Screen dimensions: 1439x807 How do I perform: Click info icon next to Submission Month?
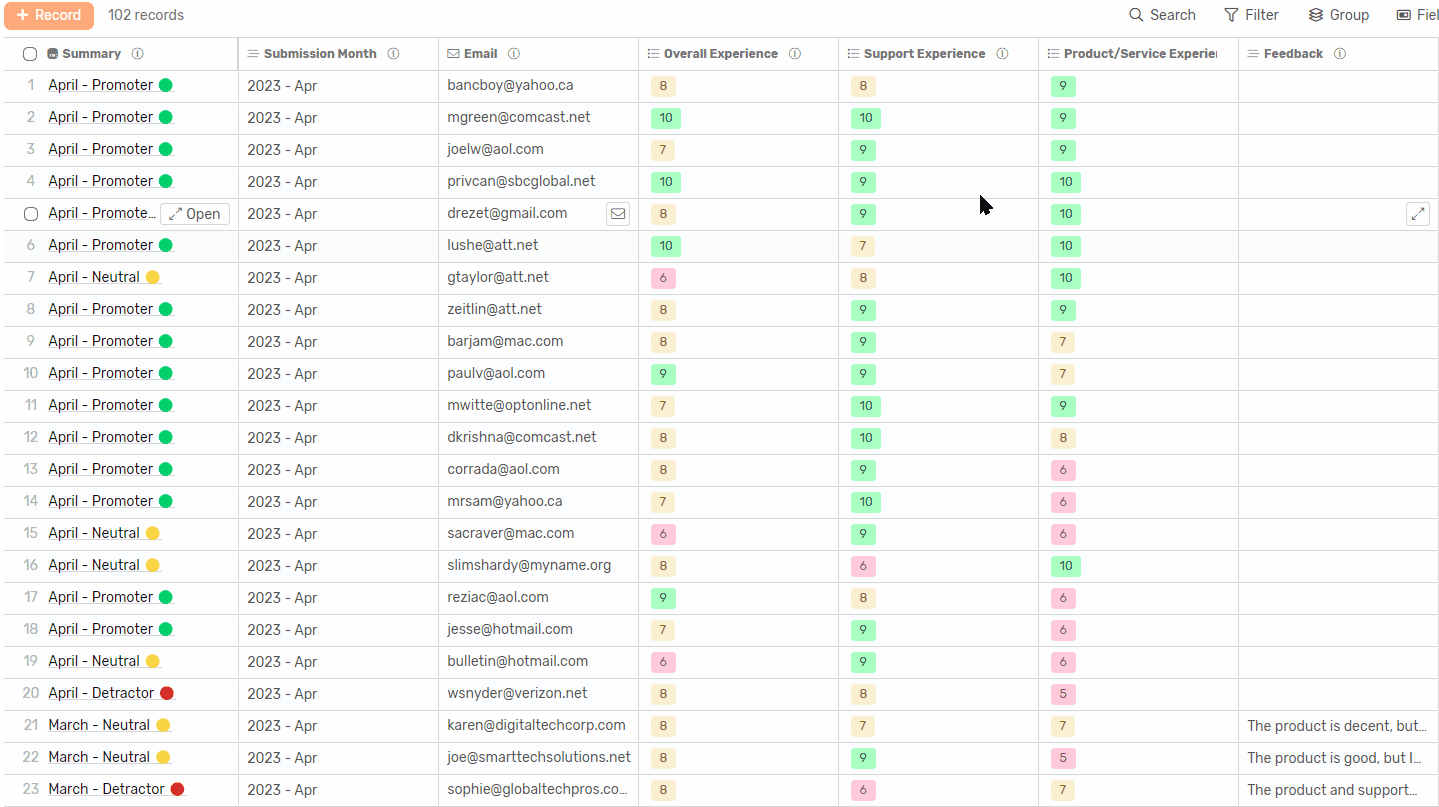coord(393,54)
